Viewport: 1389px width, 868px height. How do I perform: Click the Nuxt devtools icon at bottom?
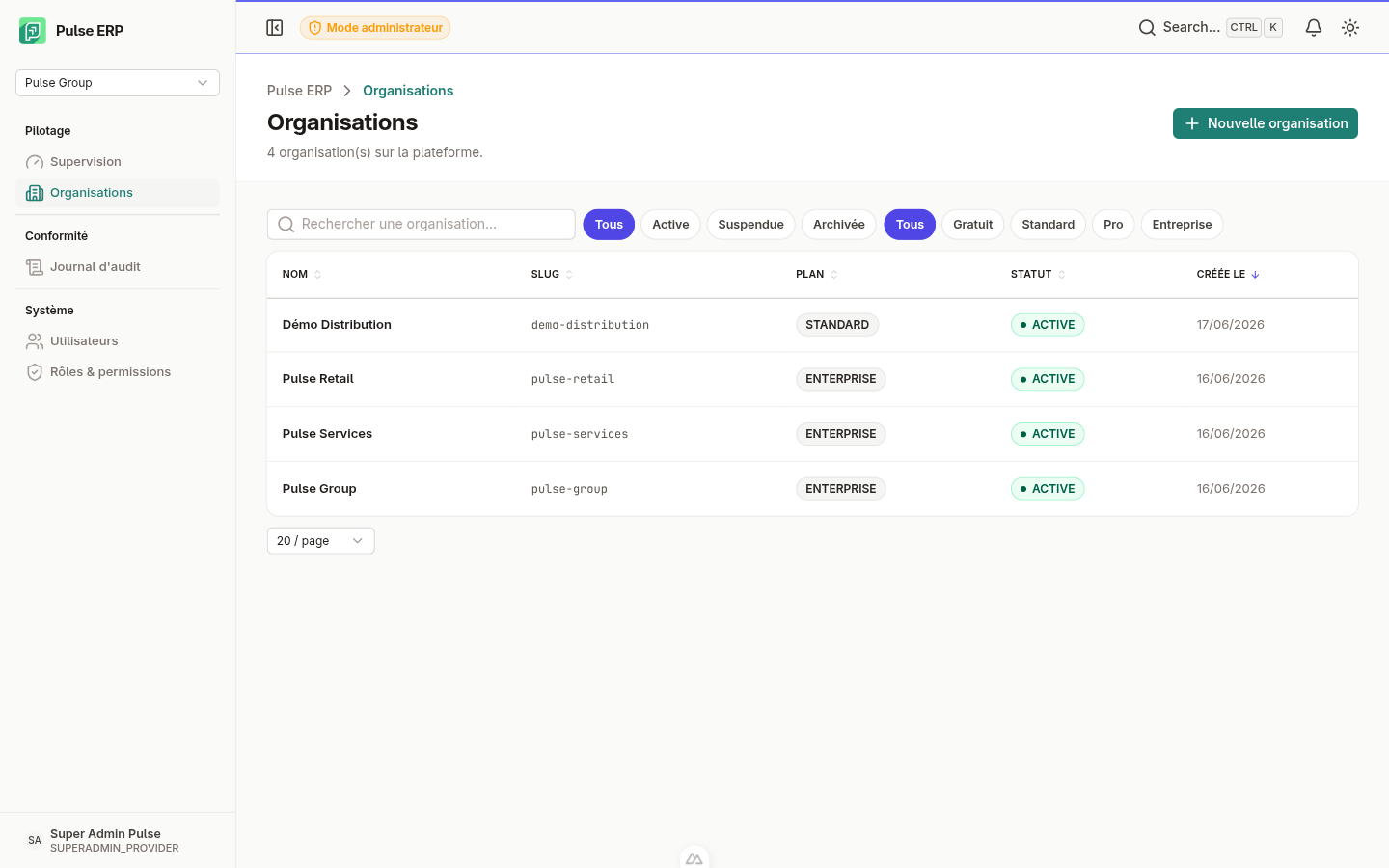[694, 857]
